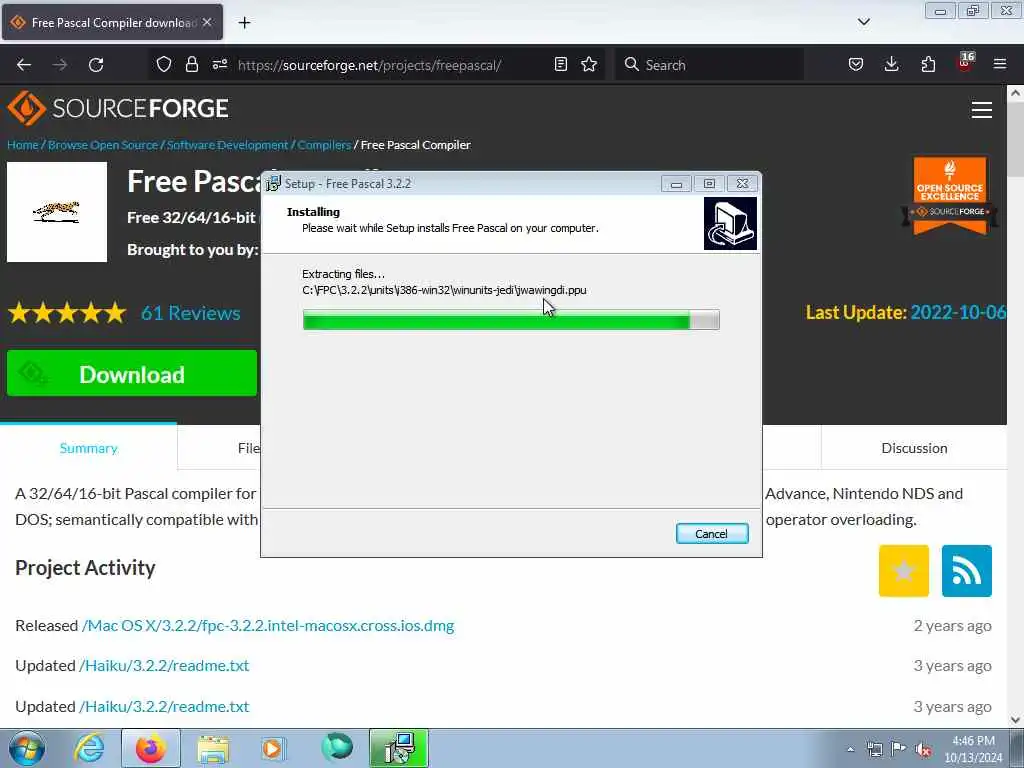Close the Free Pascal Compiler tab
The height and width of the screenshot is (768, 1024).
coord(207,22)
